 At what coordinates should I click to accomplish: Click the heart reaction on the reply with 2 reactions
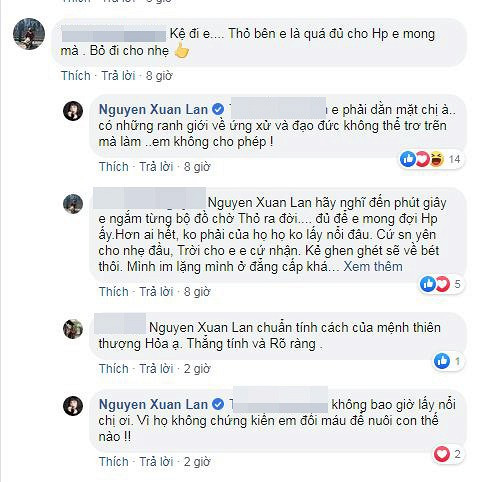[x=442, y=454]
